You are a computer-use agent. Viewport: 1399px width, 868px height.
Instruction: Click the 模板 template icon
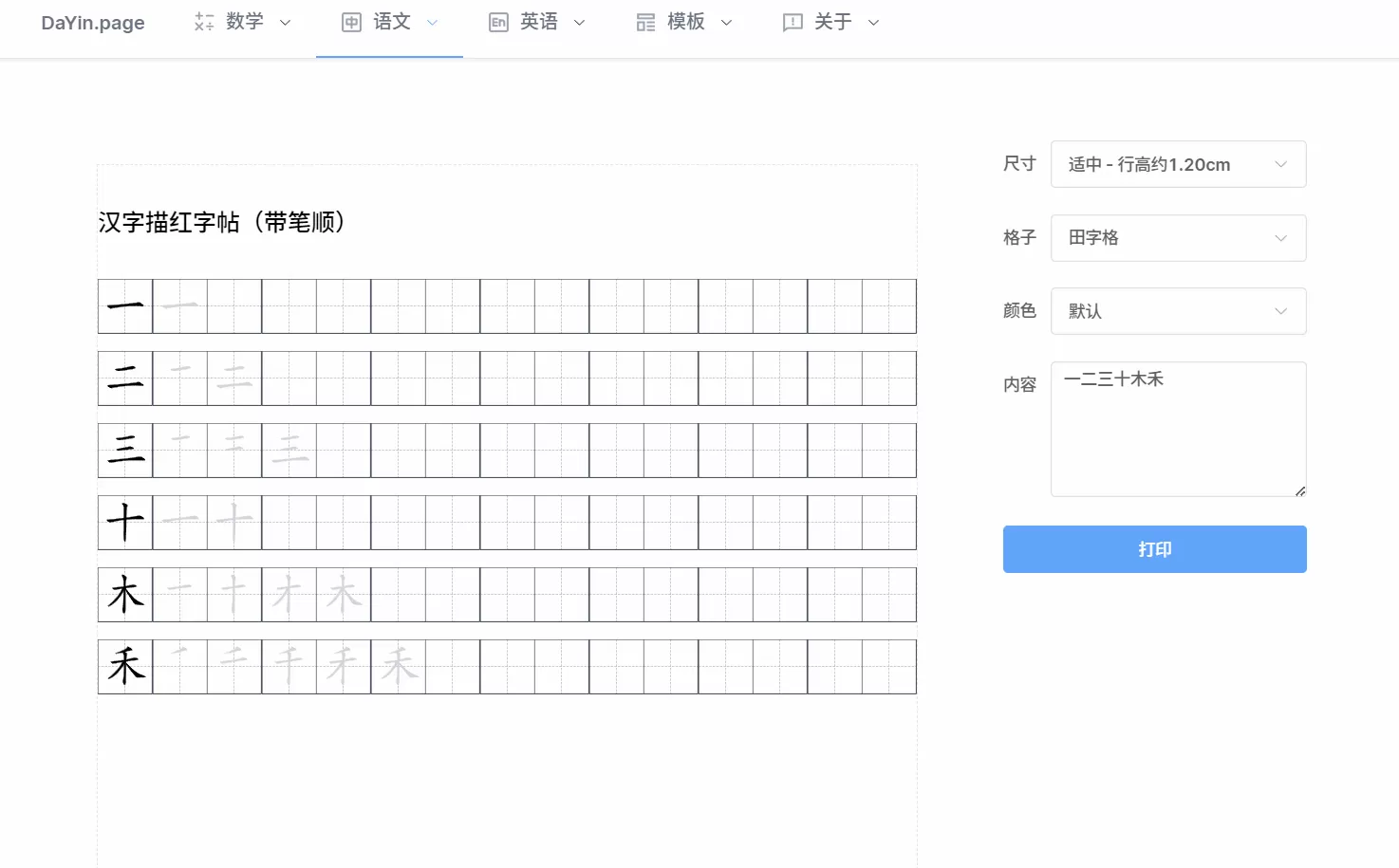point(646,21)
